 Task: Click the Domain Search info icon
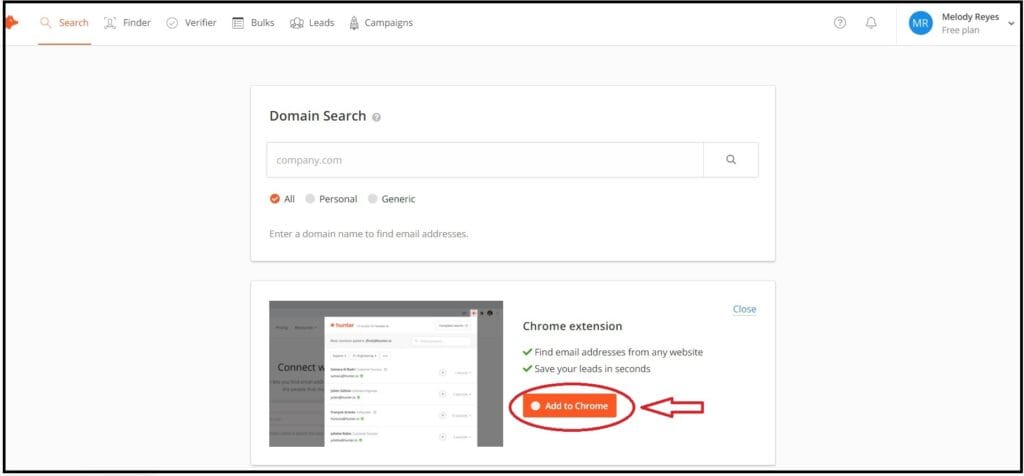pos(376,118)
